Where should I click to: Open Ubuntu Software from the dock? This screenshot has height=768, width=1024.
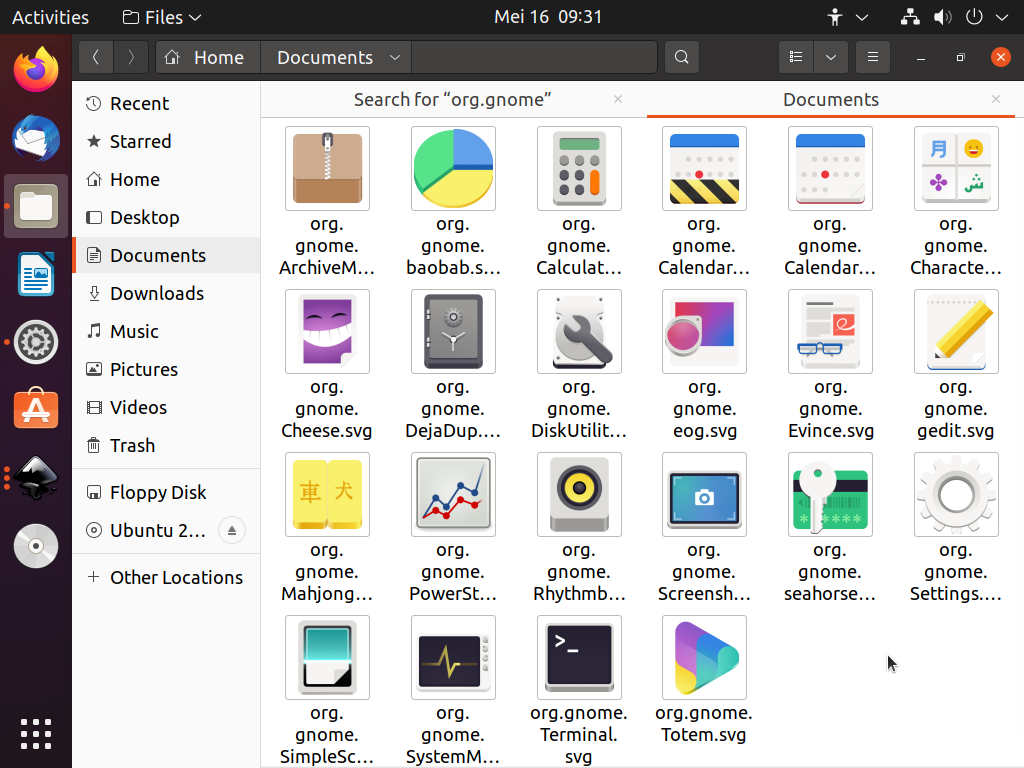pos(36,409)
